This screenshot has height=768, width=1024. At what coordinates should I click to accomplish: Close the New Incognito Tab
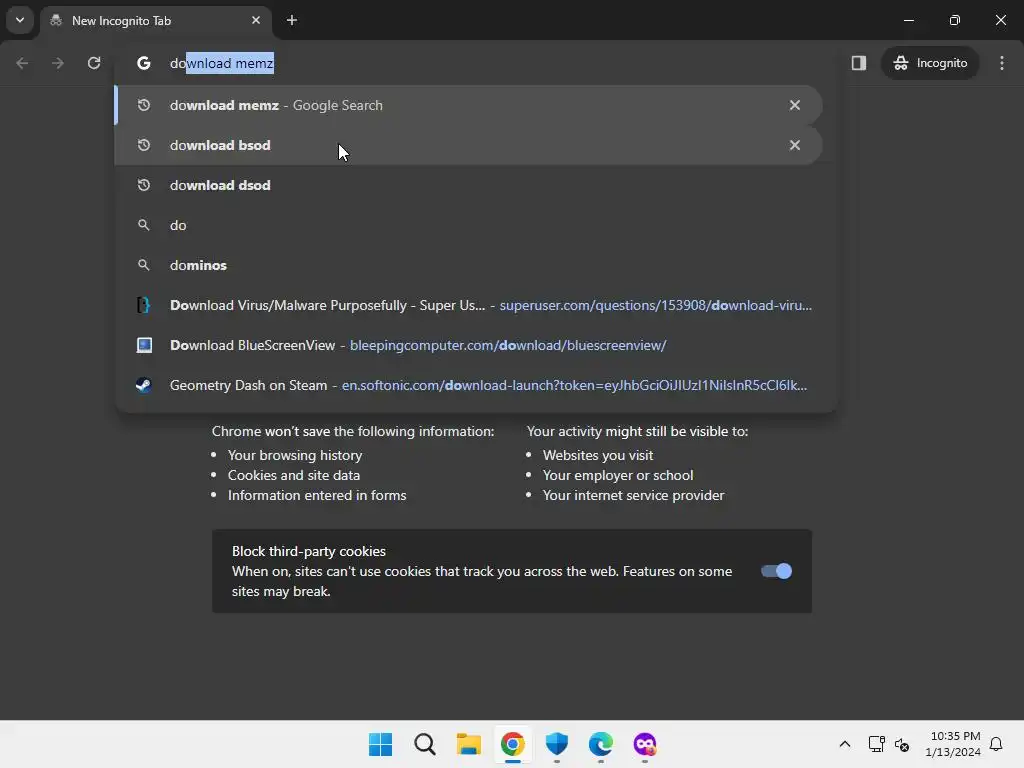click(256, 20)
